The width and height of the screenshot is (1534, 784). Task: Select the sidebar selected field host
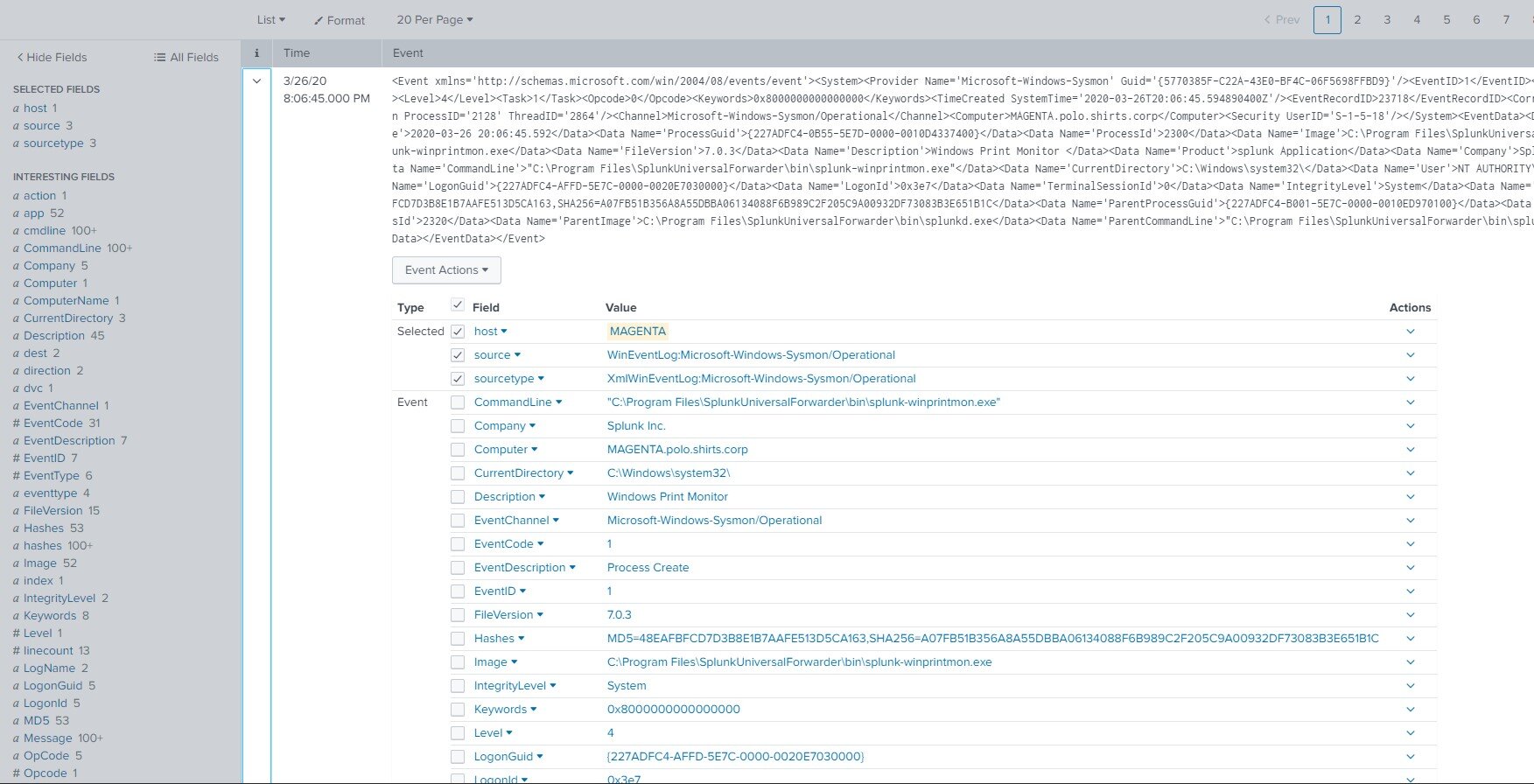(x=34, y=108)
